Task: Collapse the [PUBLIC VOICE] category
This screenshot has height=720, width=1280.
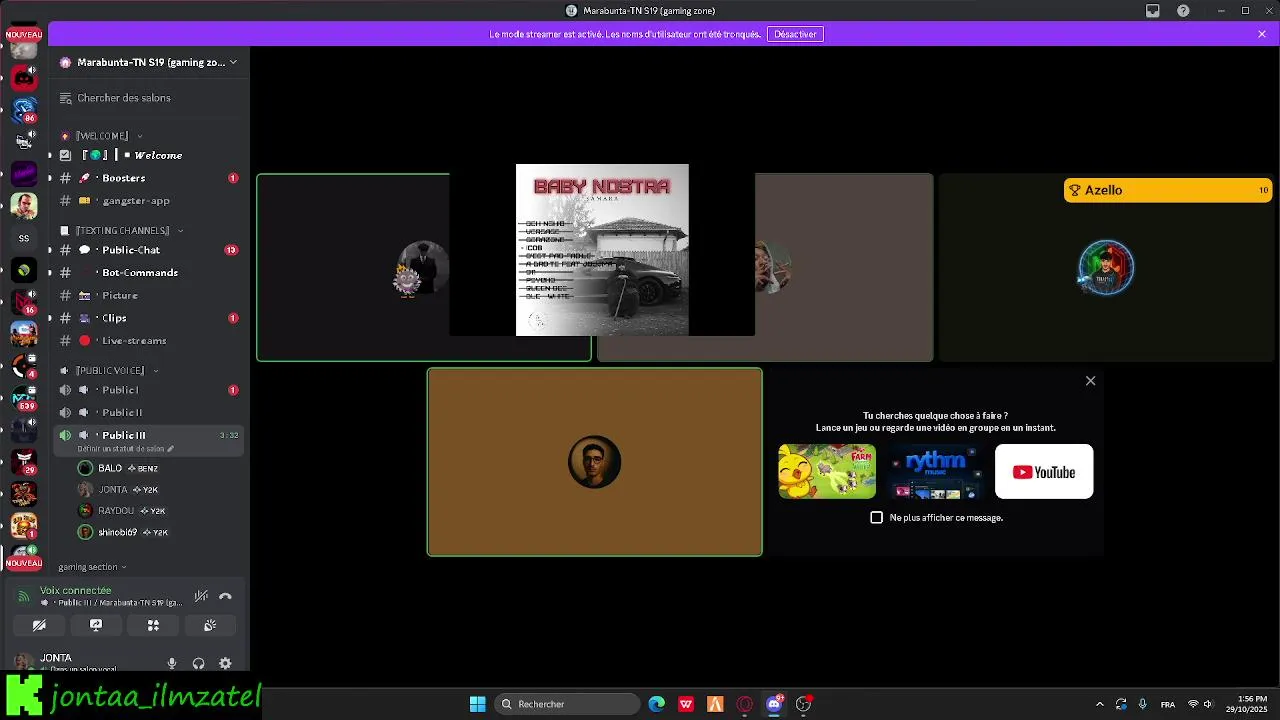Action: coord(109,371)
